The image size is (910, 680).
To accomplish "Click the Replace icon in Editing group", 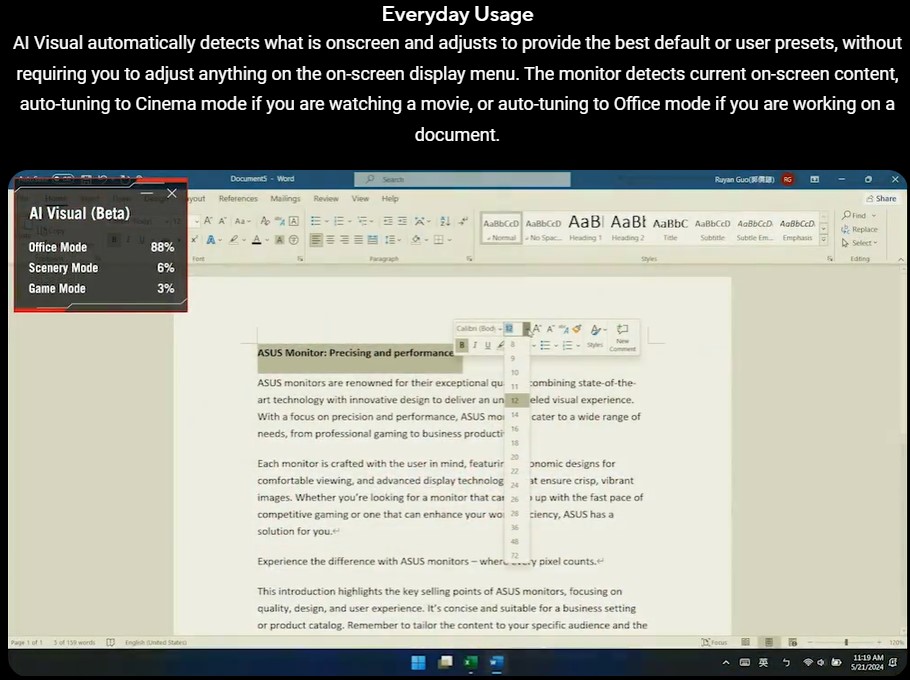I will pyautogui.click(x=860, y=229).
